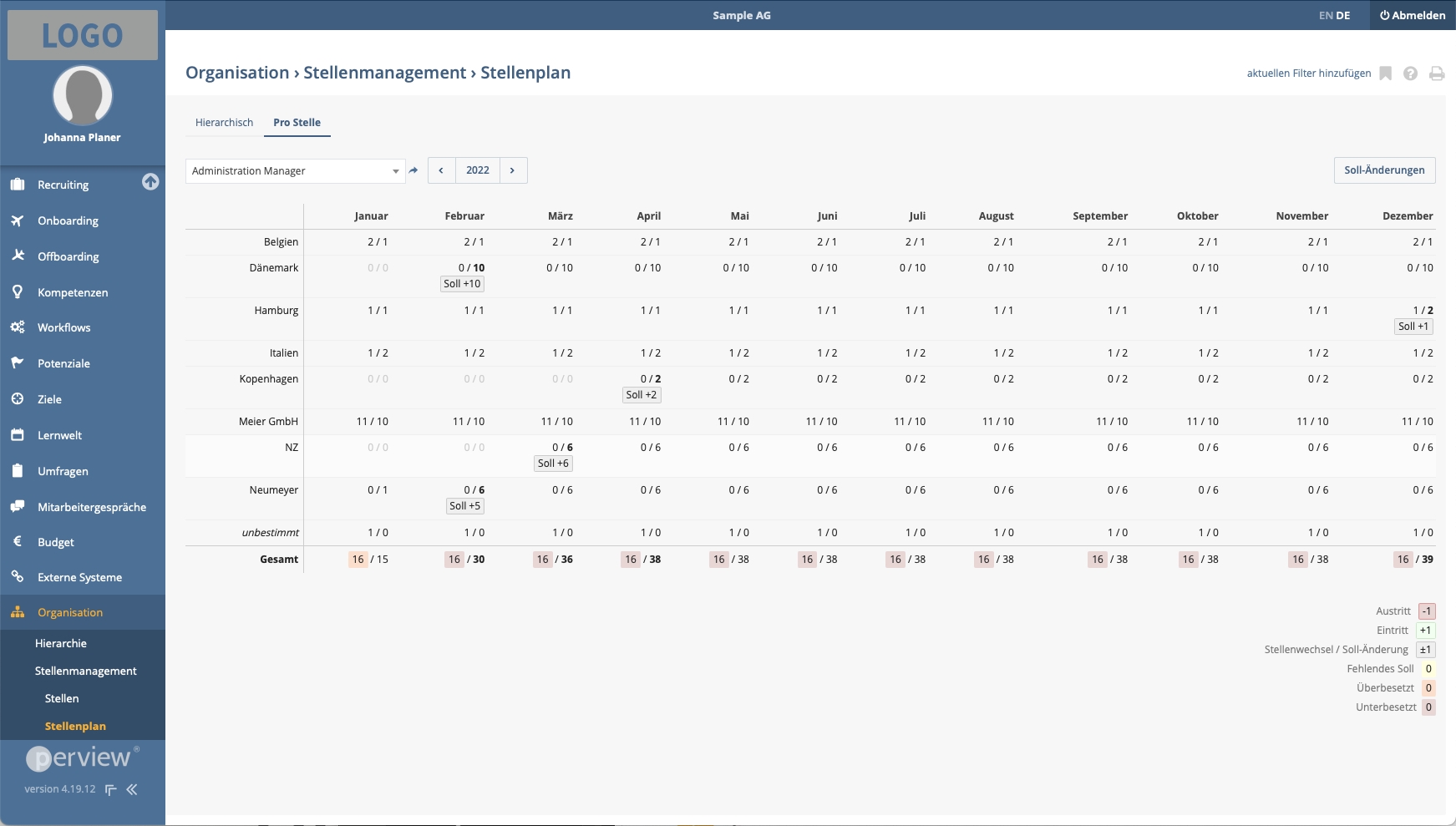Open the help question mark icon
Image resolution: width=1456 pixels, height=826 pixels.
(1410, 73)
